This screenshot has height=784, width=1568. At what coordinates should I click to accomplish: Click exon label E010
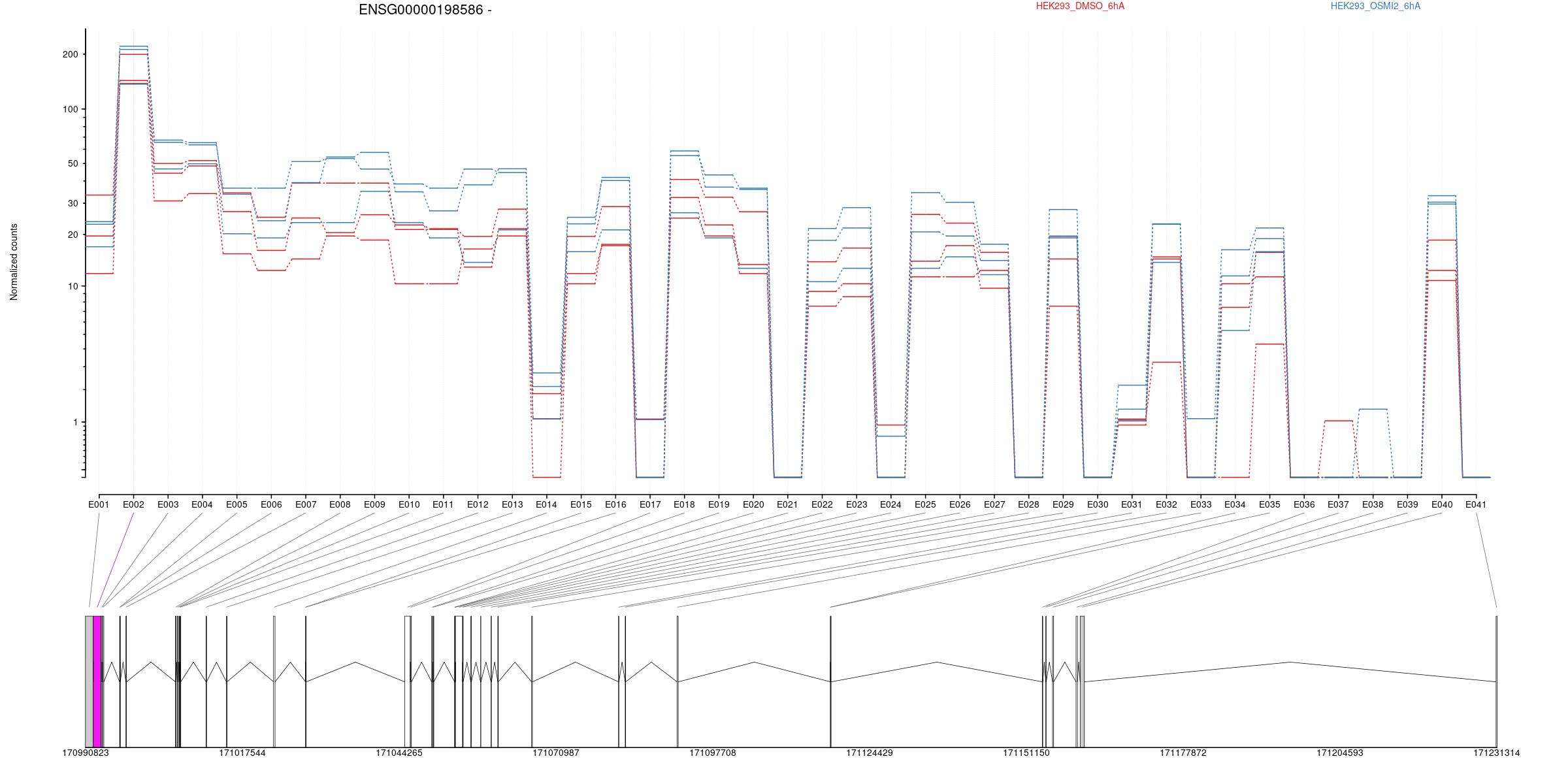click(x=409, y=505)
